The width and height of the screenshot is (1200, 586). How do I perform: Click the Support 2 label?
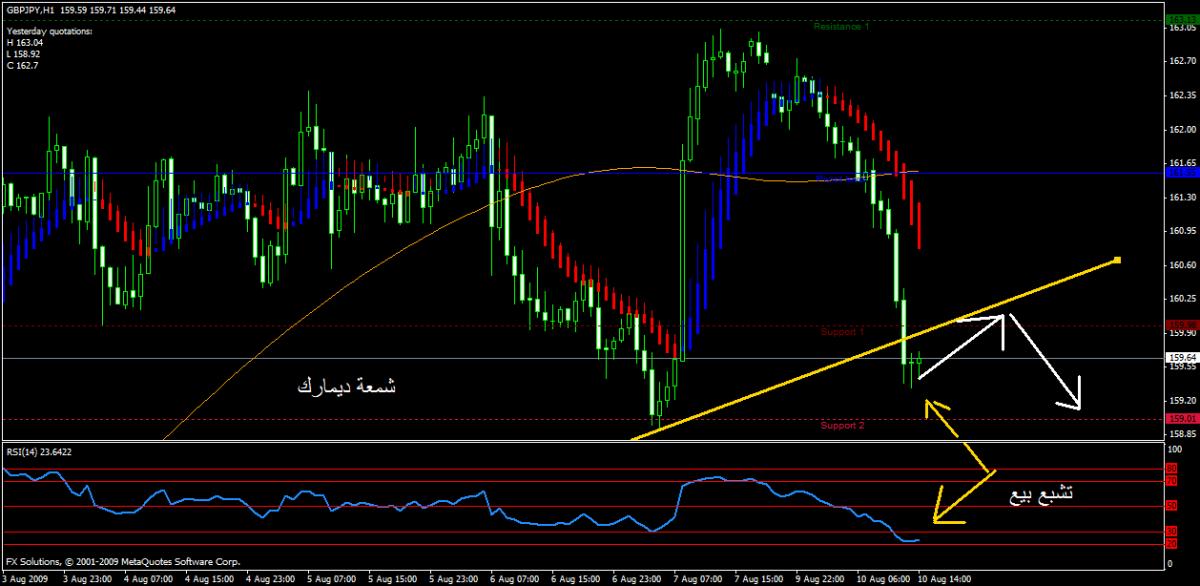842,426
